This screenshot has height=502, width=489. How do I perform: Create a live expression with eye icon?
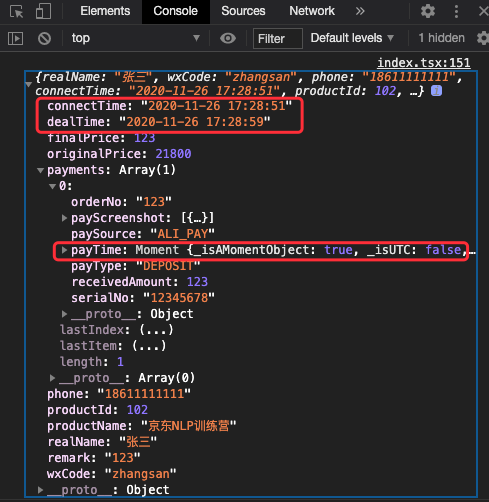228,38
